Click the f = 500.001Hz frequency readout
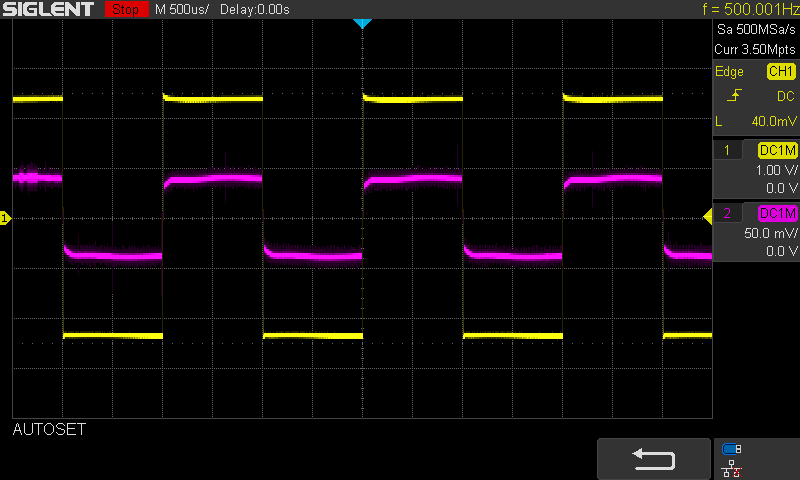800x480 pixels. (x=751, y=9)
